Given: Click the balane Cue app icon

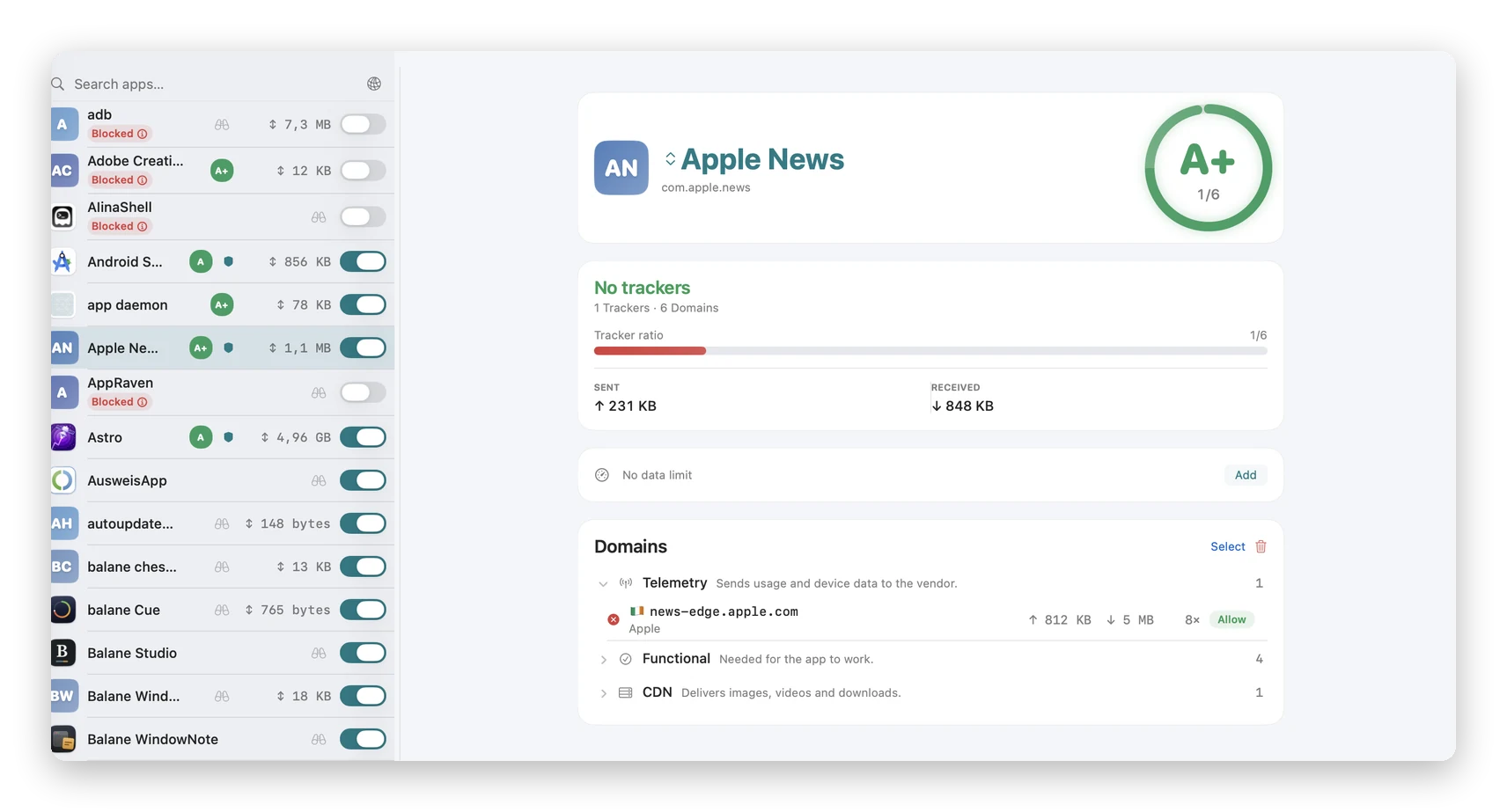Looking at the screenshot, I should pyautogui.click(x=63, y=610).
